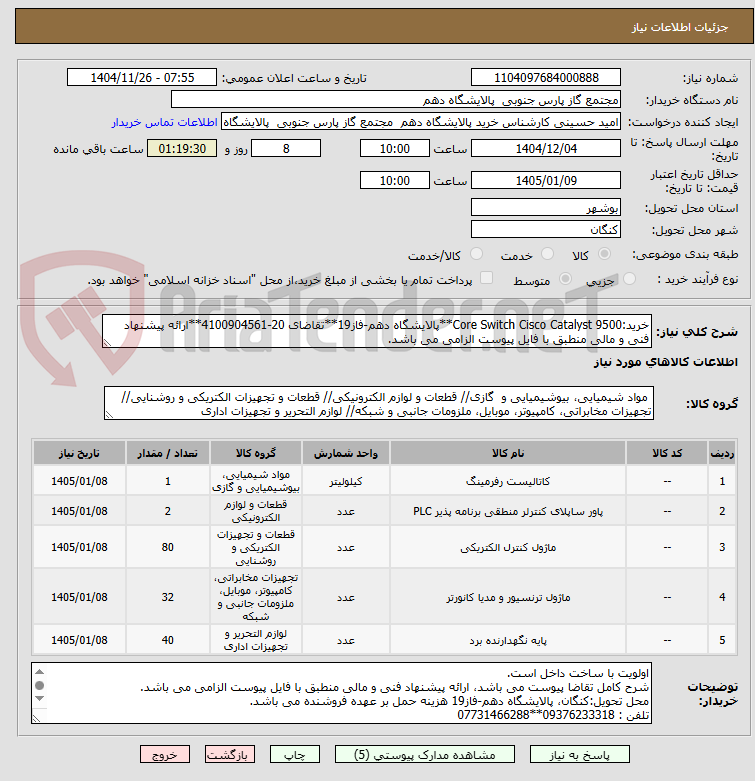Click the remaining days field 8
Screen dimensions: 755x781
pos(286,148)
